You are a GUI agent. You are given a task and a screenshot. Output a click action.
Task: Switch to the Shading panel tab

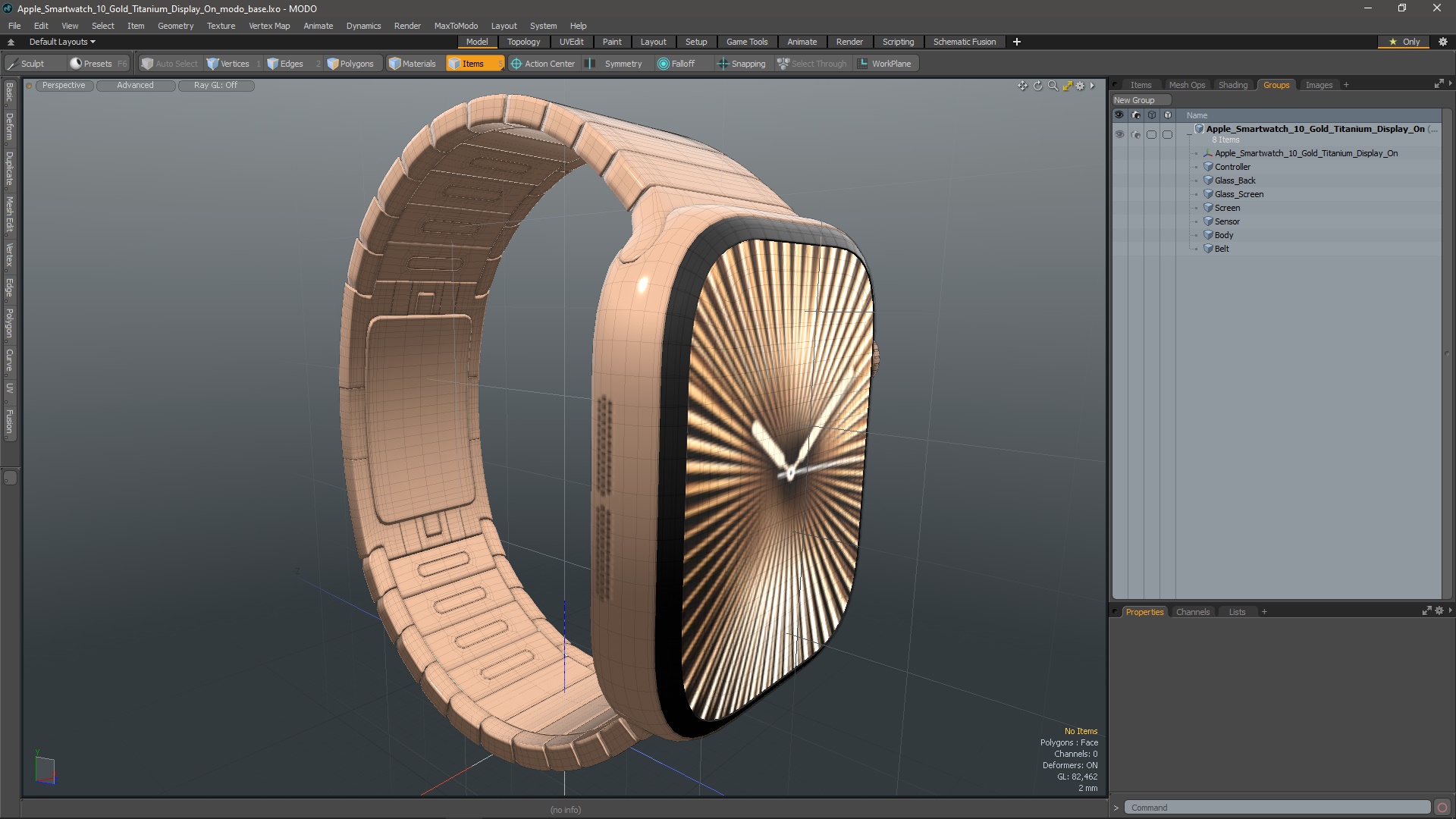[1232, 85]
